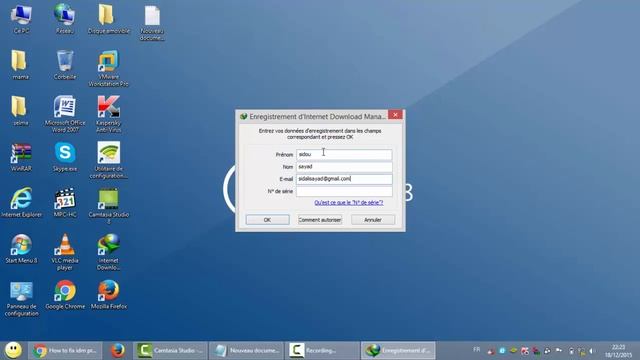Click the Enregistrement d'IDM taskbar item
The height and width of the screenshot is (360, 640).
(x=398, y=350)
